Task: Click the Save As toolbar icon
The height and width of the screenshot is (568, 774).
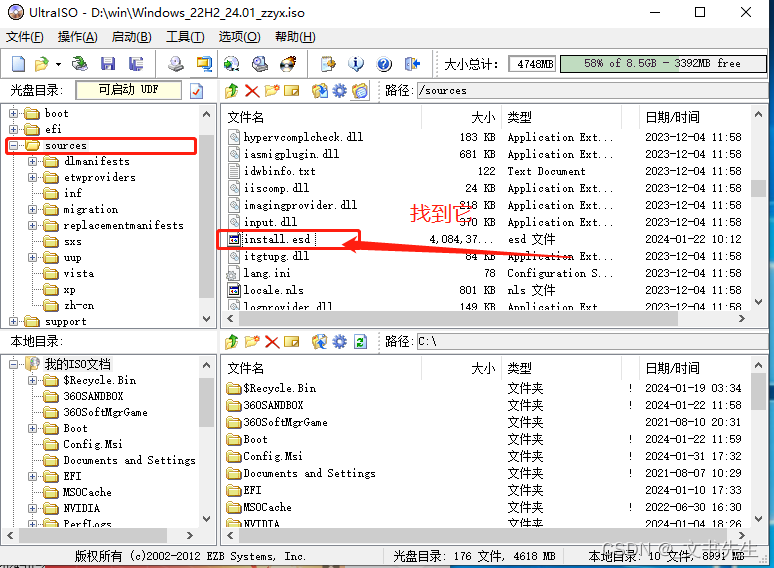Action: (x=136, y=64)
